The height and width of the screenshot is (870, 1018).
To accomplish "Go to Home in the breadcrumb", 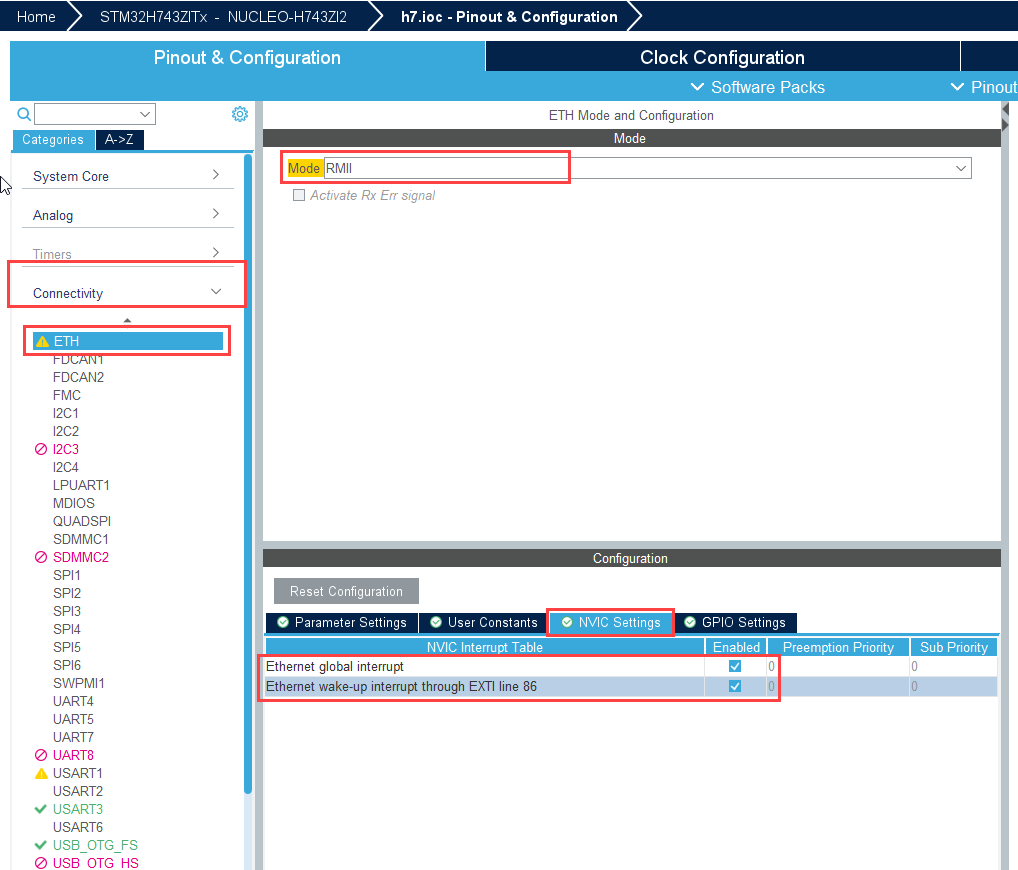I will (x=36, y=16).
